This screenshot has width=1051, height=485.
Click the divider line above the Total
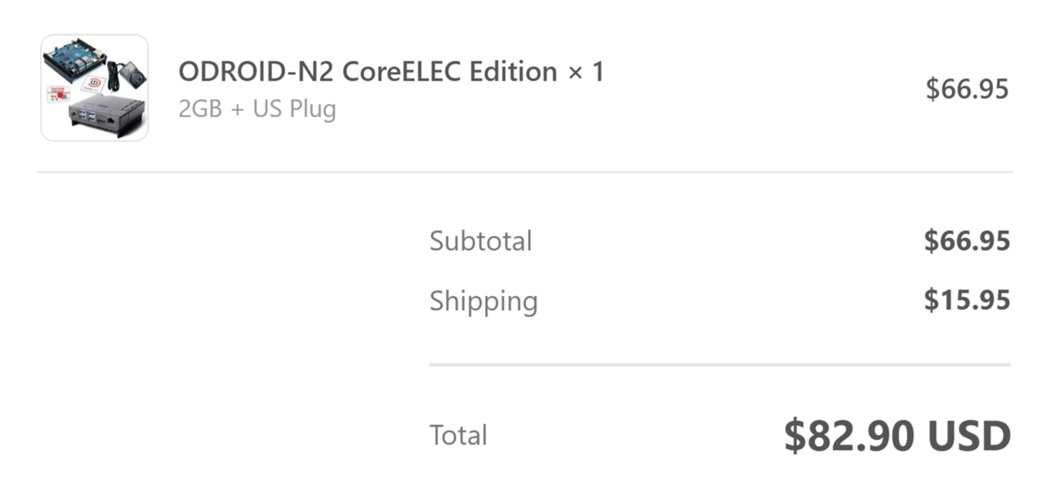pyautogui.click(x=720, y=365)
